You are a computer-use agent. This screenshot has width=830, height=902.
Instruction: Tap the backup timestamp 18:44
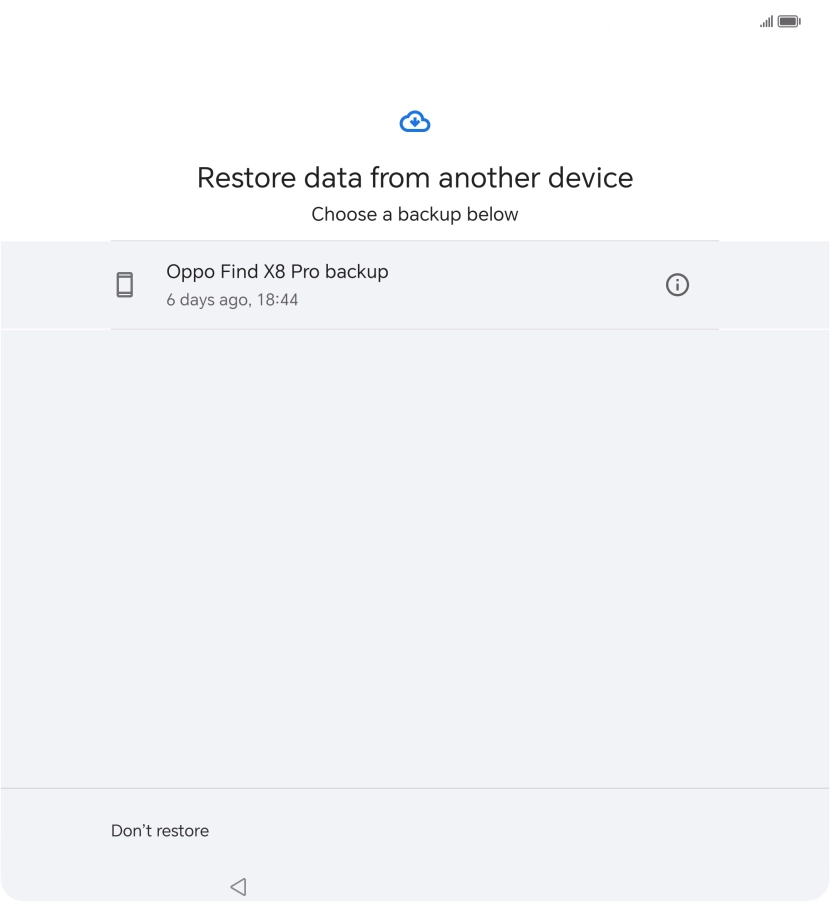coord(232,299)
